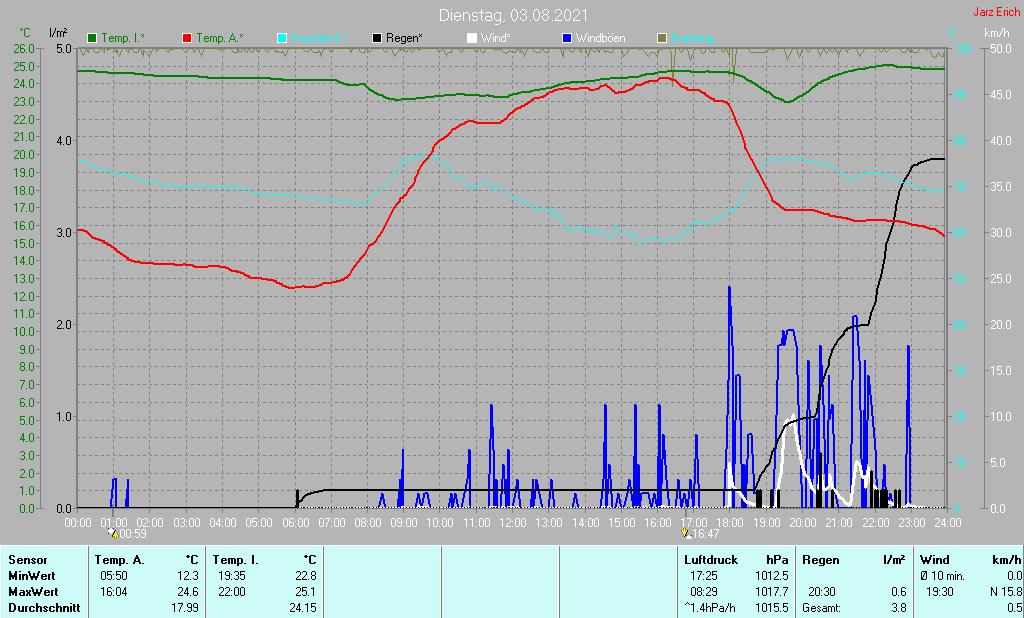This screenshot has height=618, width=1024.
Task: Click the blue Windböen legend square
Action: point(567,38)
